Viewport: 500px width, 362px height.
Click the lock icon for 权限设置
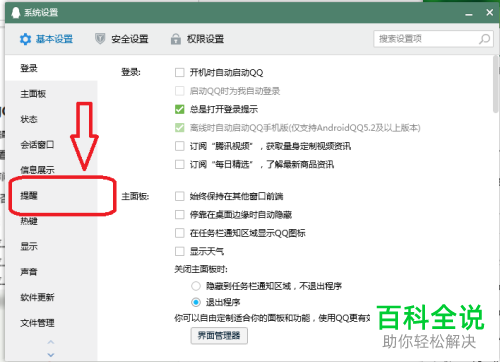176,39
